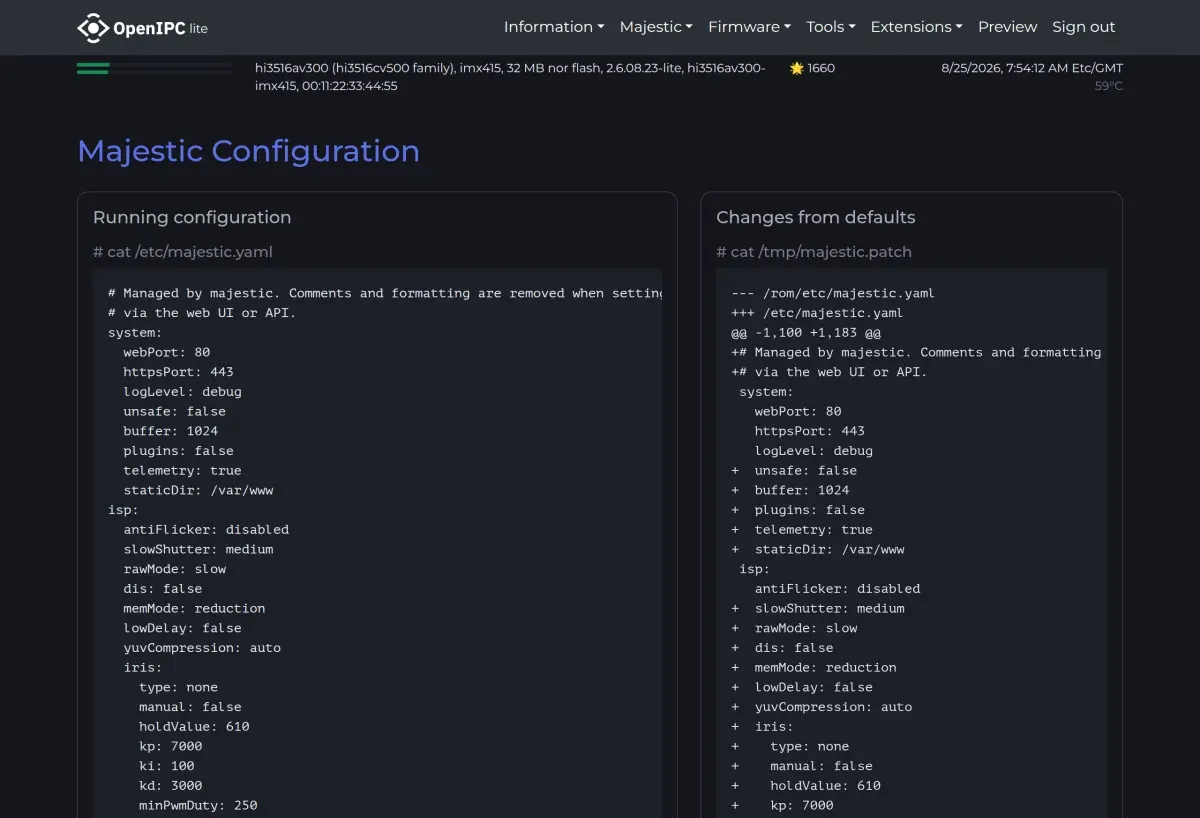This screenshot has width=1200, height=818.
Task: Click '+ buffer: 1024' diff line
Action: [x=790, y=490]
